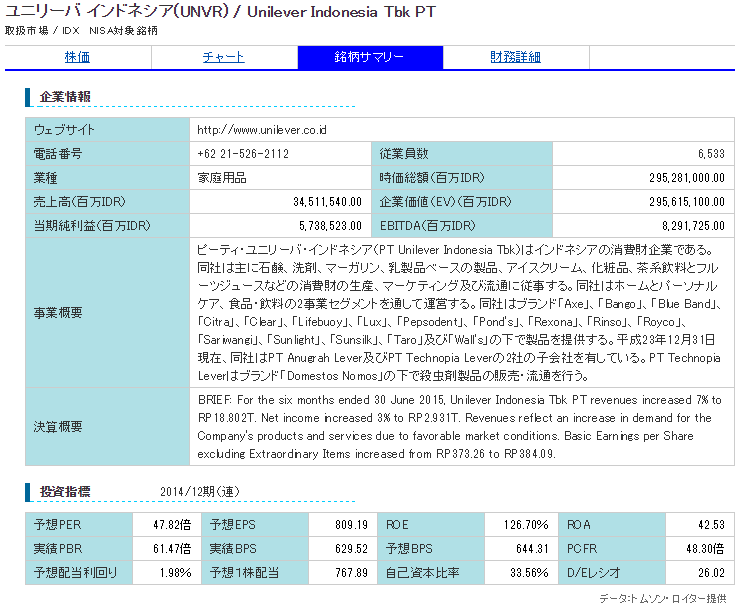Click the 2014/12期(連) period label

click(200, 492)
